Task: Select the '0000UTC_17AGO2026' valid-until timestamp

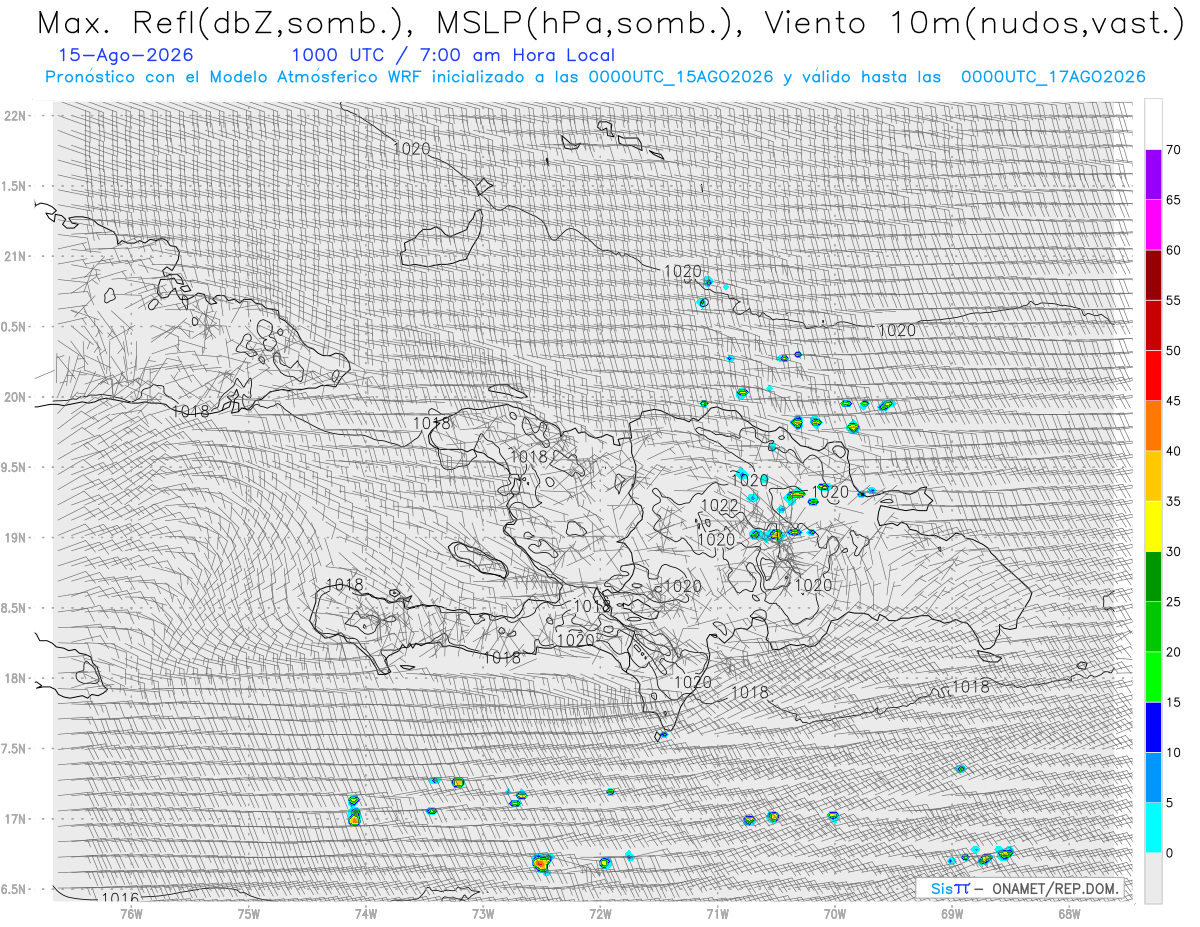Action: pyautogui.click(x=1053, y=77)
